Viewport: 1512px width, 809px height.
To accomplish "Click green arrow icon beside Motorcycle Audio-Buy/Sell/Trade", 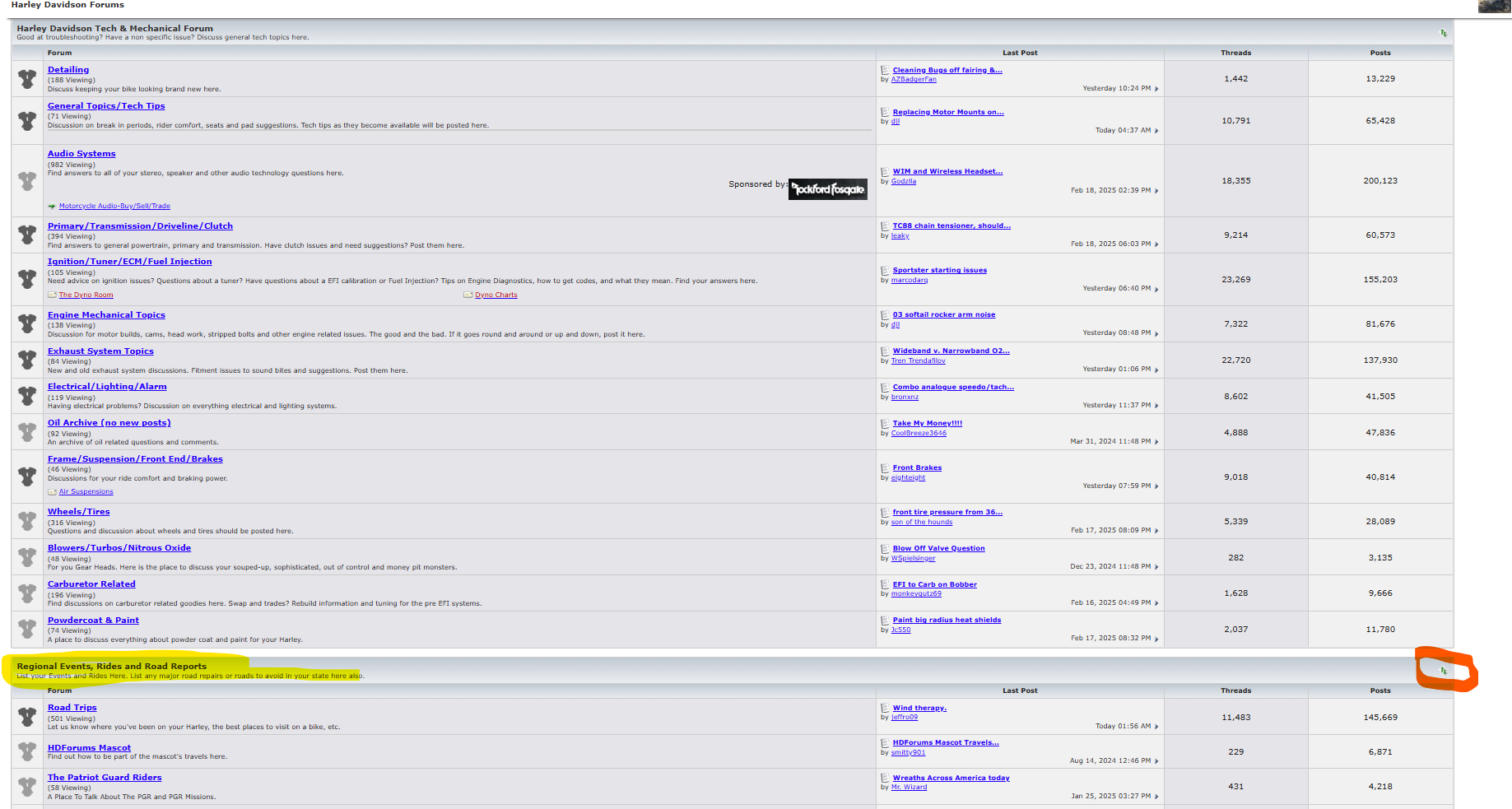I will (52, 207).
